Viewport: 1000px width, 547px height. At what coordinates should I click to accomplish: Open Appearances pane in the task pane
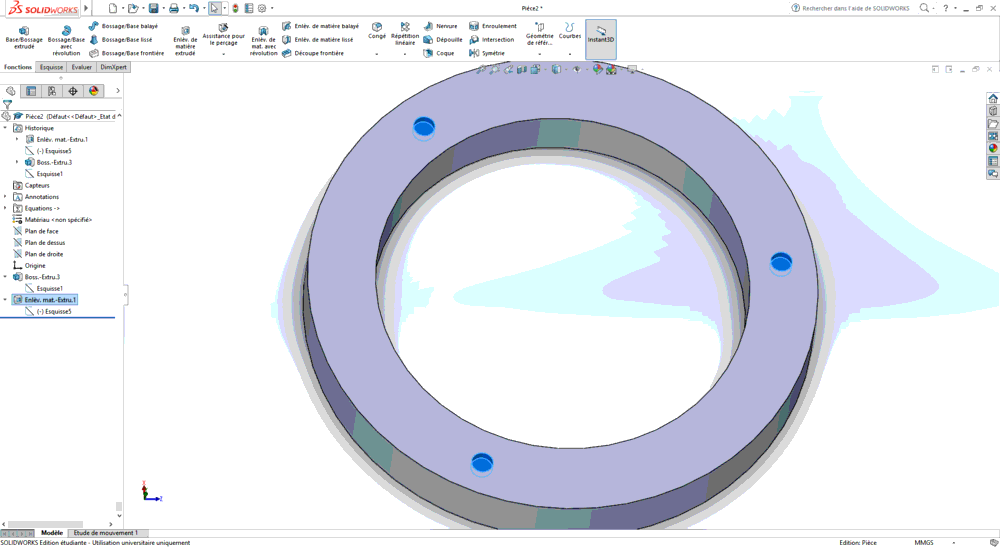pyautogui.click(x=993, y=148)
